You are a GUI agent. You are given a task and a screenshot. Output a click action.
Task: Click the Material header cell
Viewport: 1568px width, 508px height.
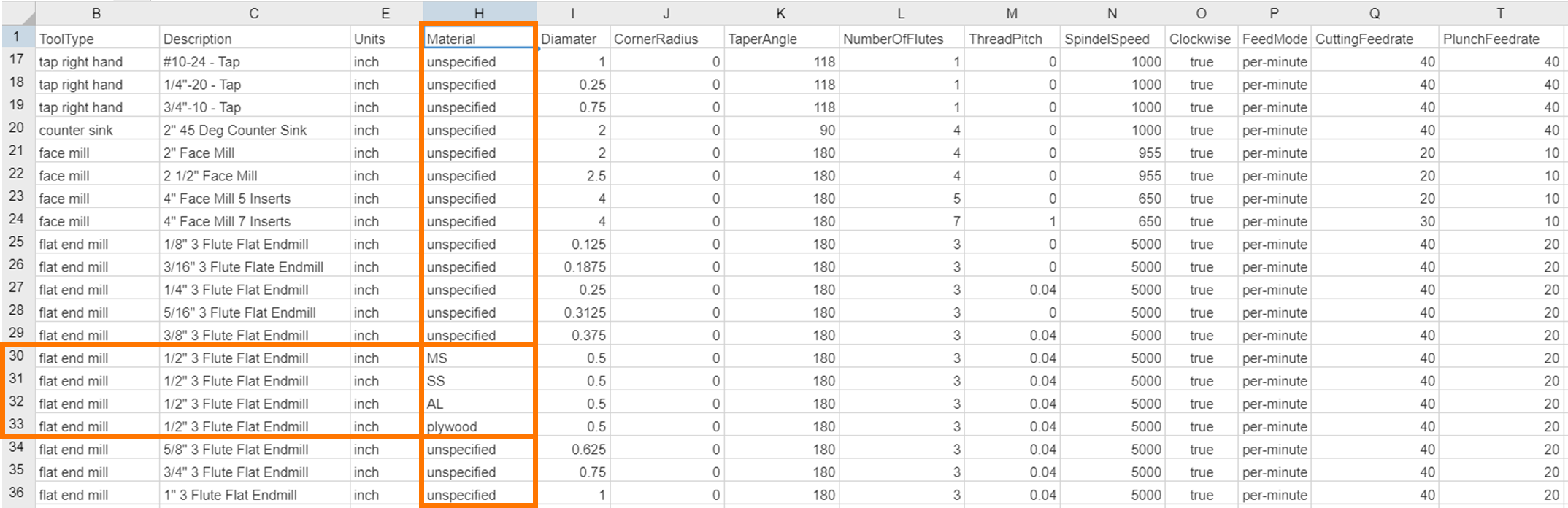(479, 39)
